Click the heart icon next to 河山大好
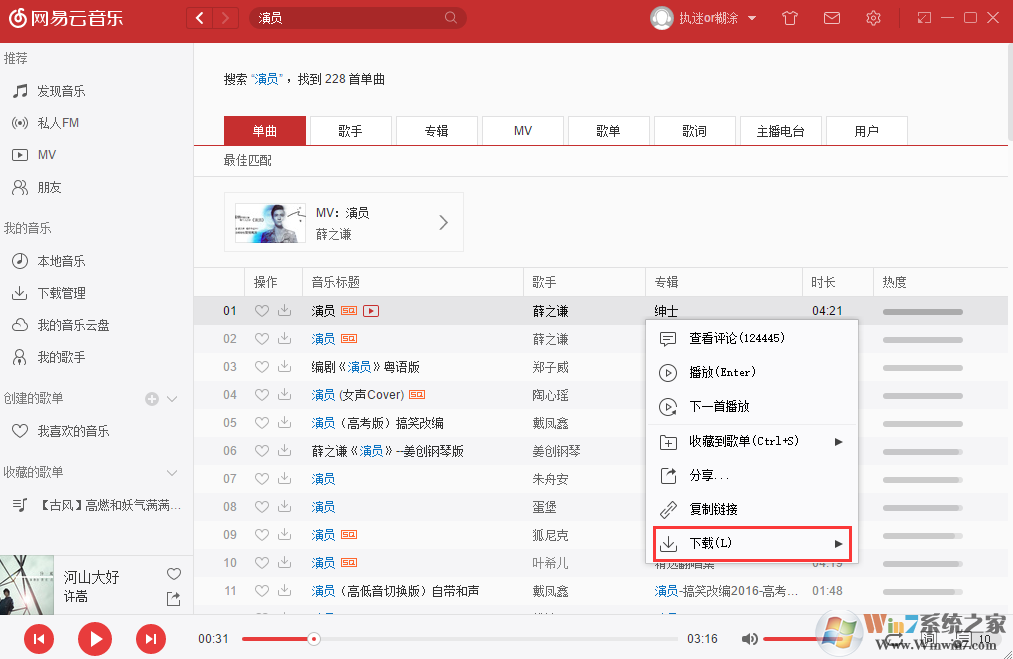Screen dimensions: 1013x659 coord(174,573)
